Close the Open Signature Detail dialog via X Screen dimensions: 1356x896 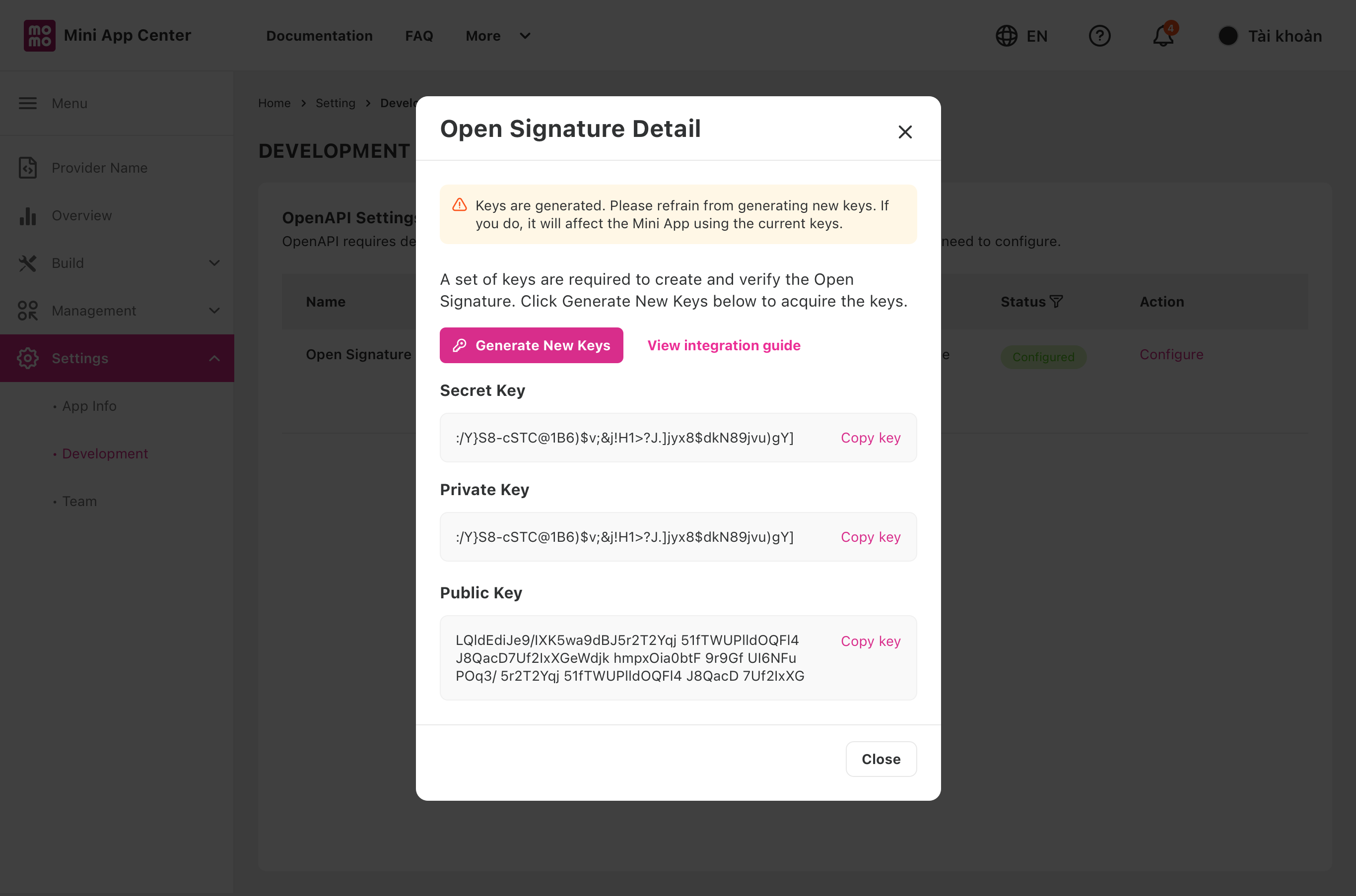(x=905, y=132)
